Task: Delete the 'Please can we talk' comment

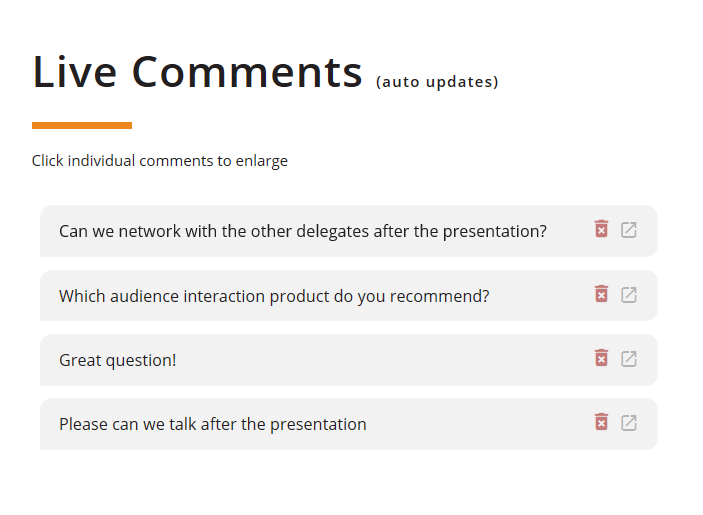Action: (601, 422)
